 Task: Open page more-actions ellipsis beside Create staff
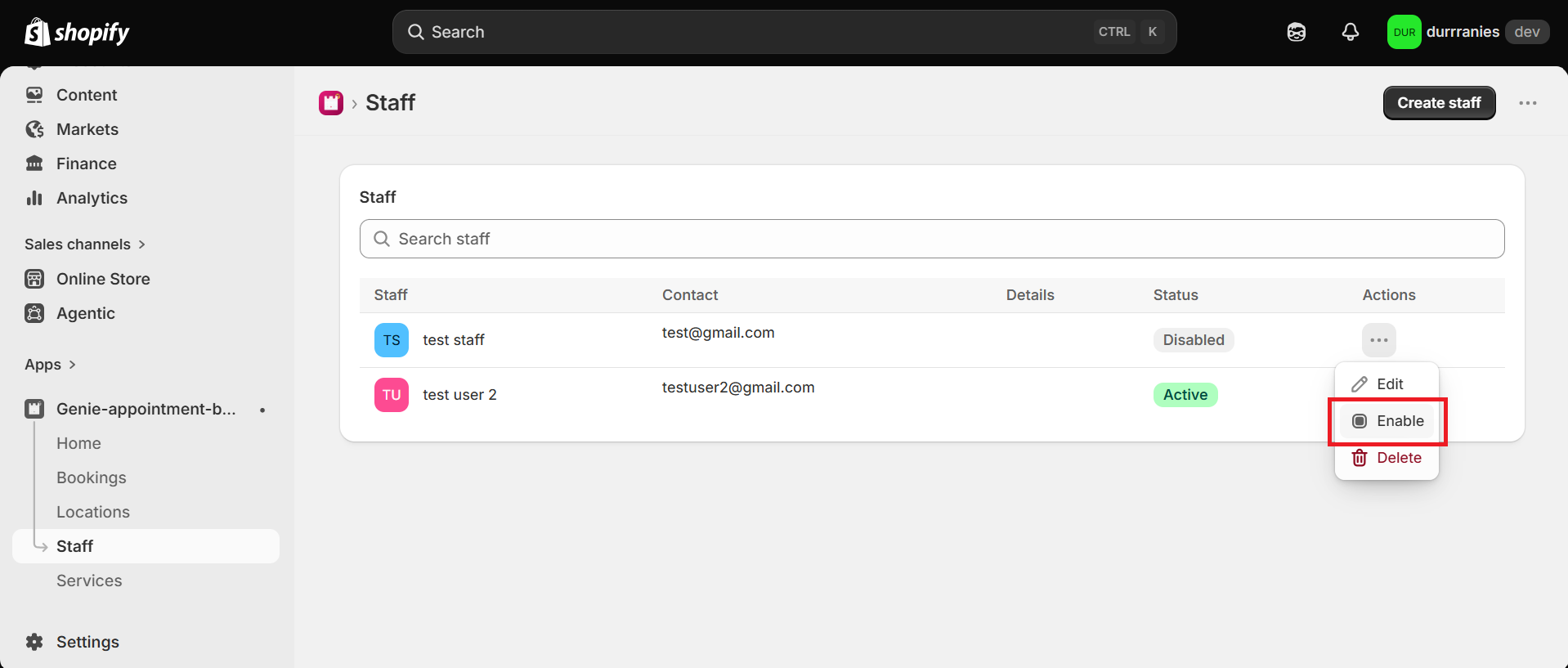(x=1528, y=103)
